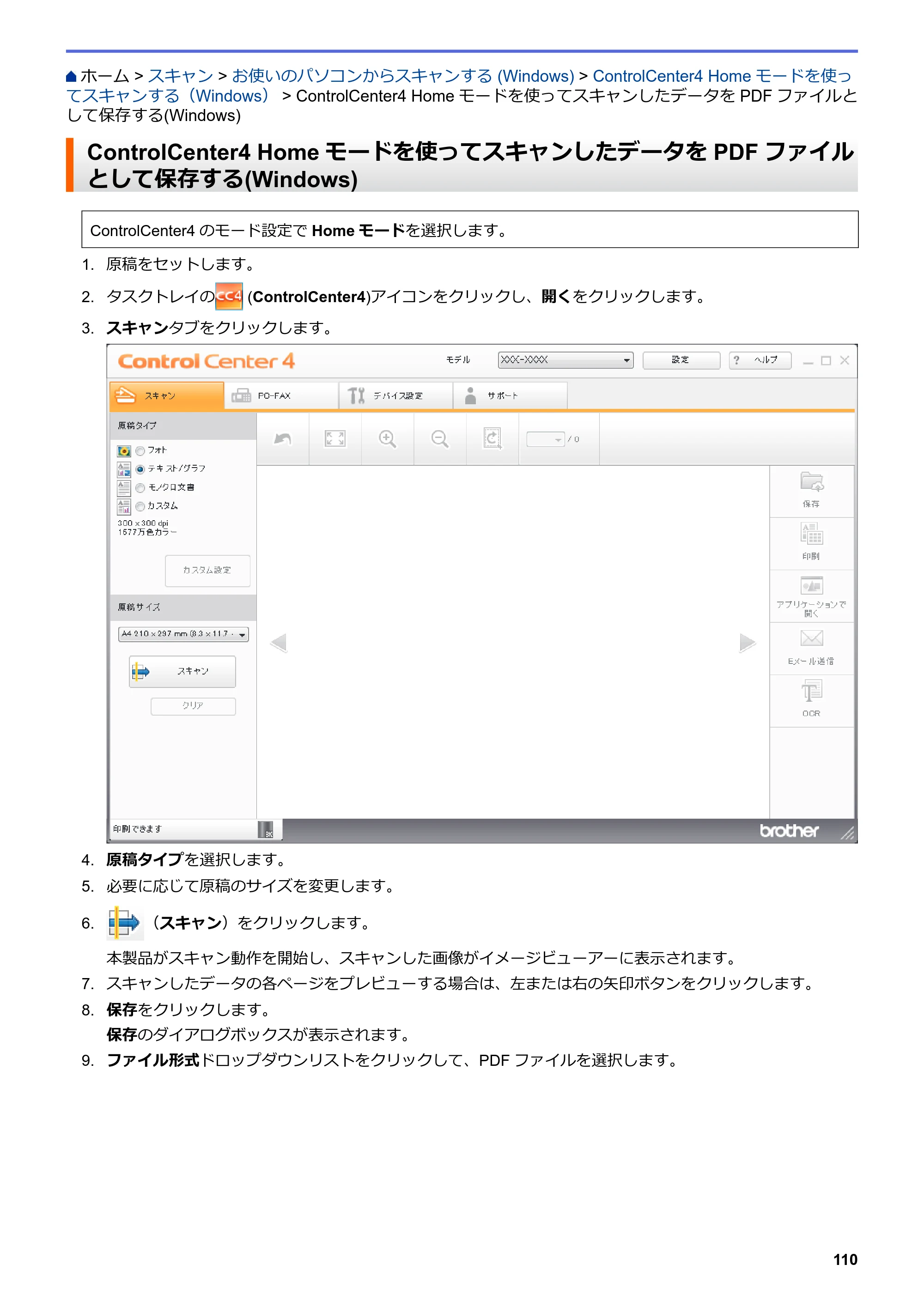
Task: Click the fit-to-window toolbar icon
Action: click(x=335, y=438)
